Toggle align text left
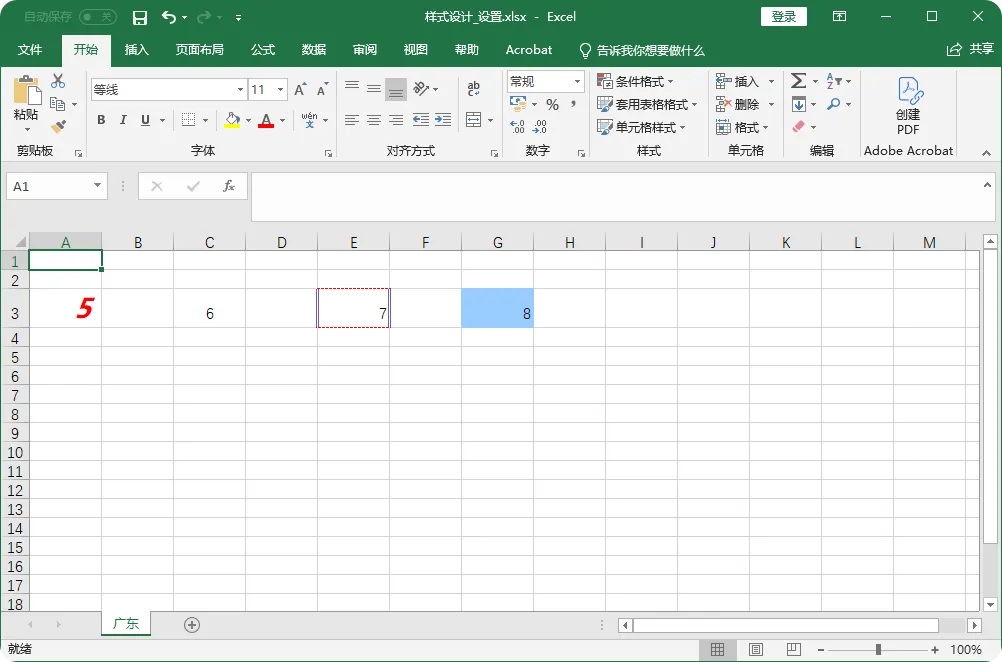1002x662 pixels. [351, 119]
